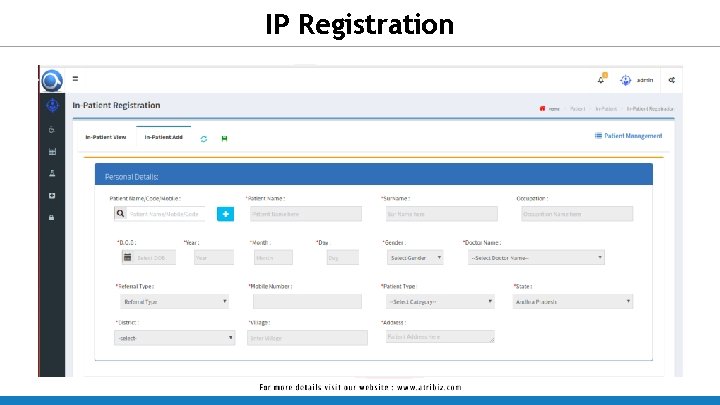The image size is (720, 405).
Task: Open the D.O.B calendar icon
Action: point(128,258)
